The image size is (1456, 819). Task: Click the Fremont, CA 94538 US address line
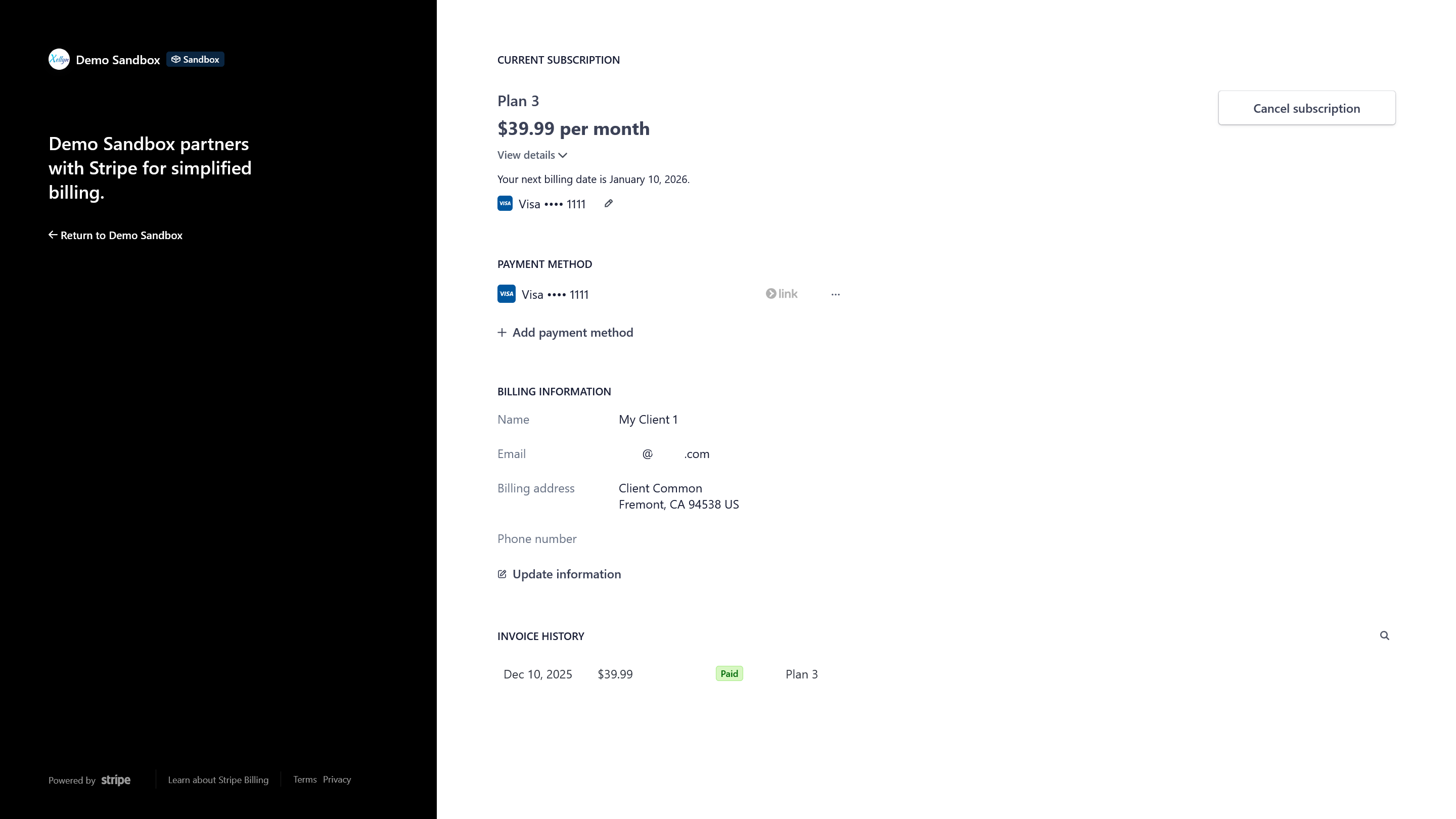pyautogui.click(x=678, y=504)
